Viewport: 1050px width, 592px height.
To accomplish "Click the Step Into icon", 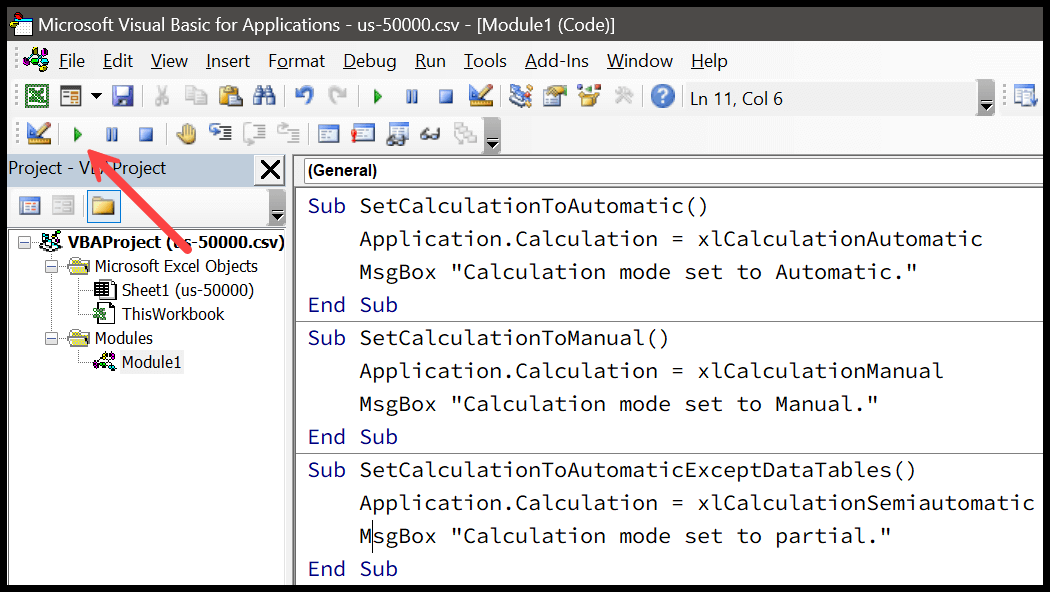I will click(220, 133).
